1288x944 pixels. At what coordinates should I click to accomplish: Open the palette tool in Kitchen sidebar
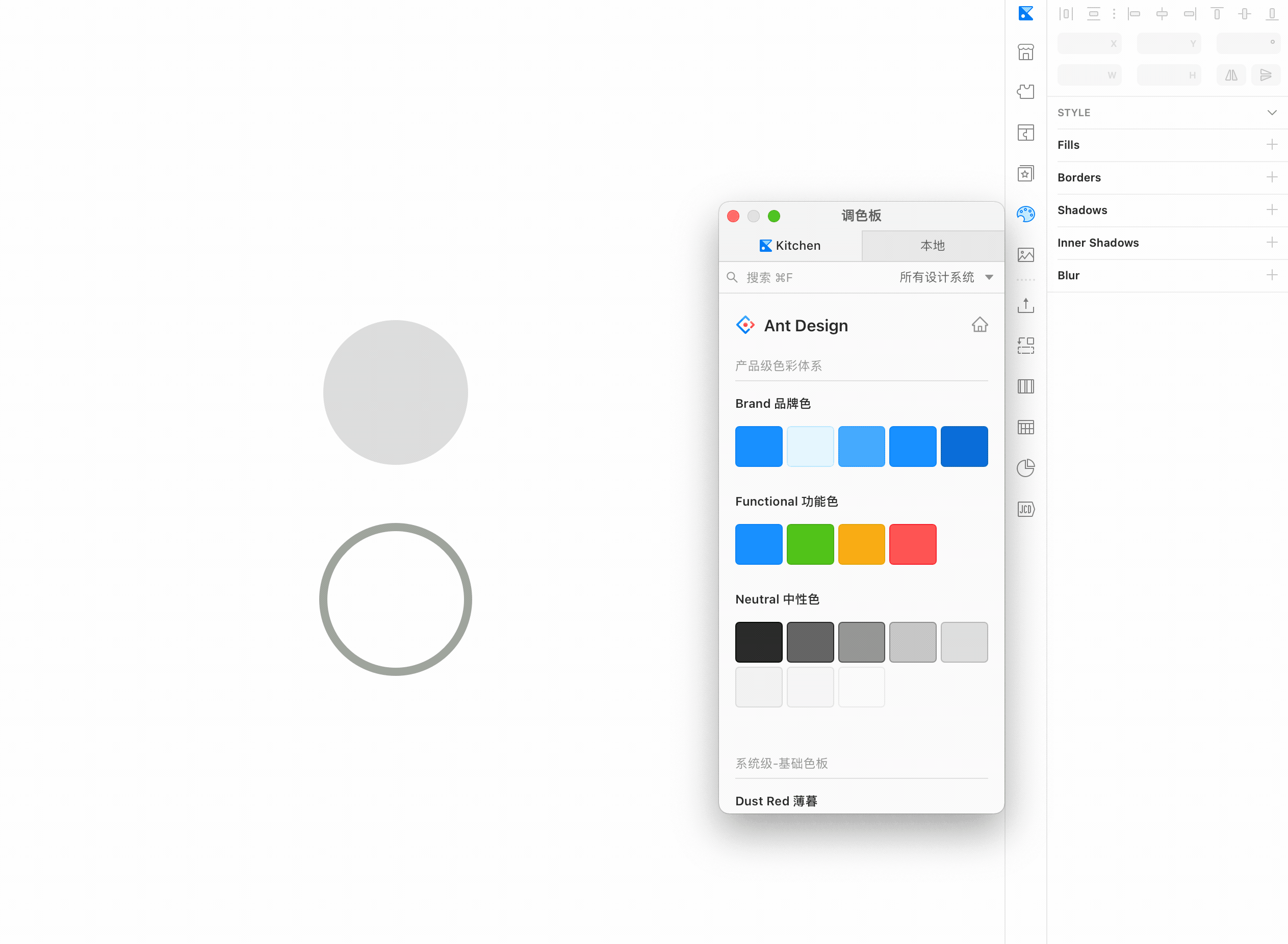pos(1025,214)
